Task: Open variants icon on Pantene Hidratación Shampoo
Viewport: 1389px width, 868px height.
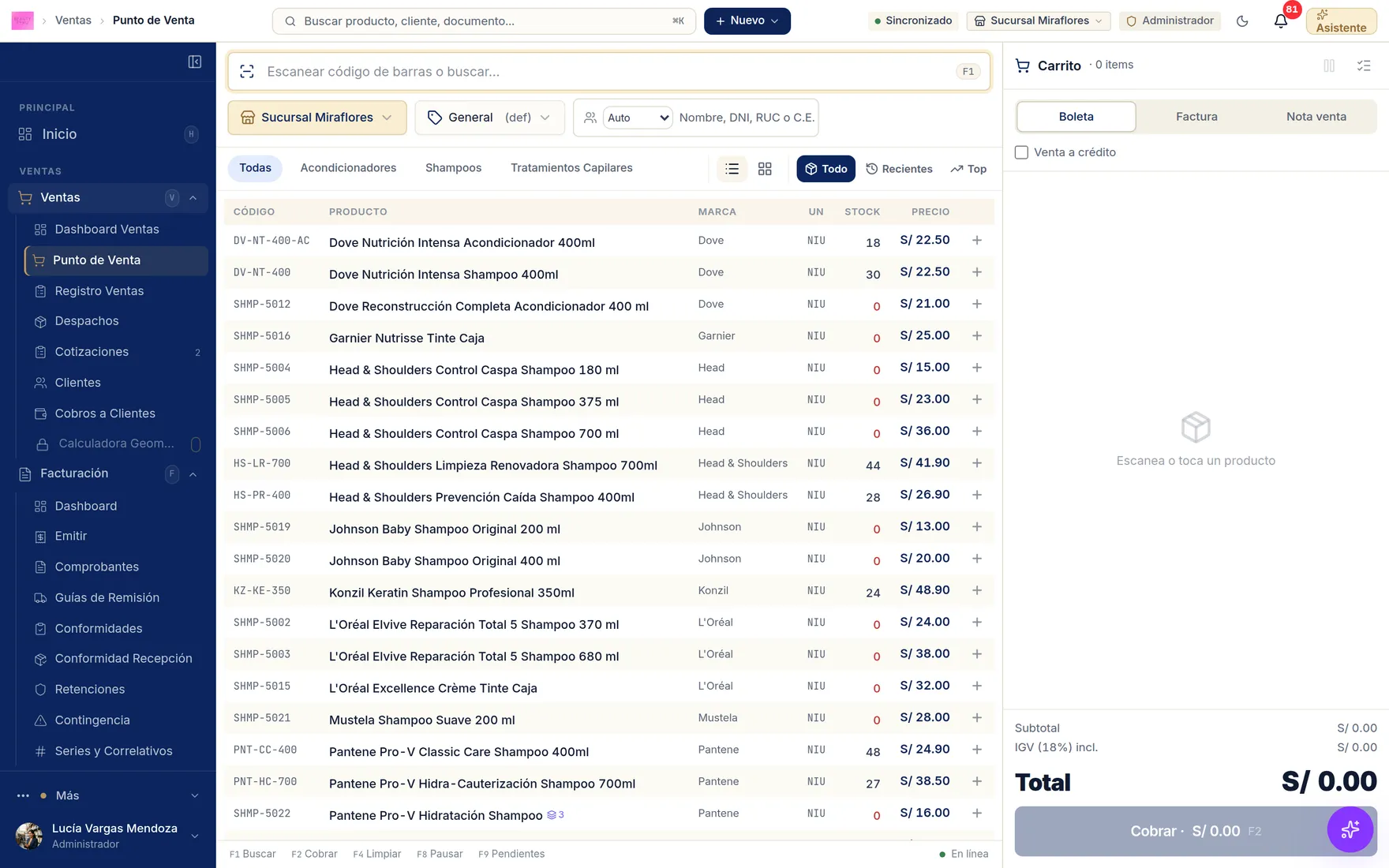Action: pyautogui.click(x=556, y=815)
